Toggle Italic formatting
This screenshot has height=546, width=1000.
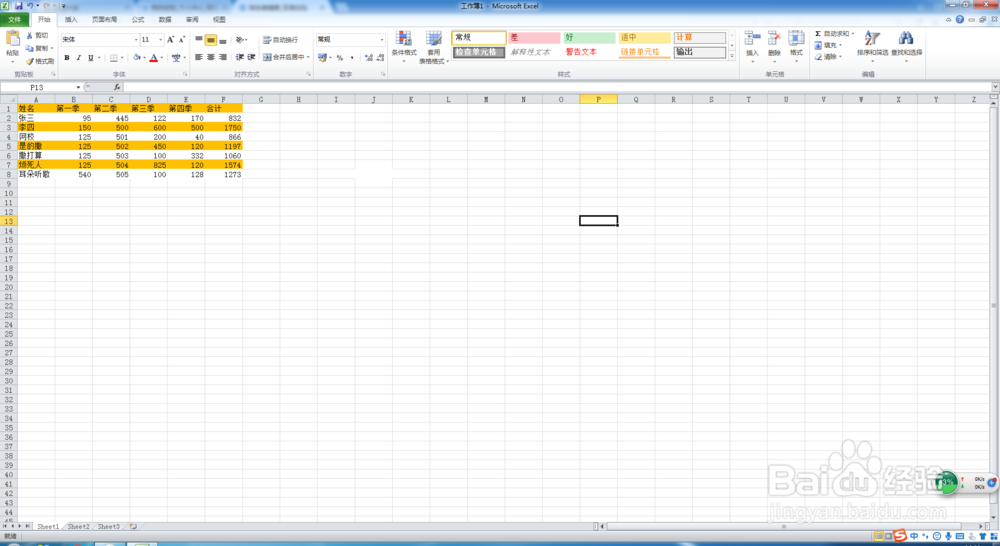(x=78, y=57)
